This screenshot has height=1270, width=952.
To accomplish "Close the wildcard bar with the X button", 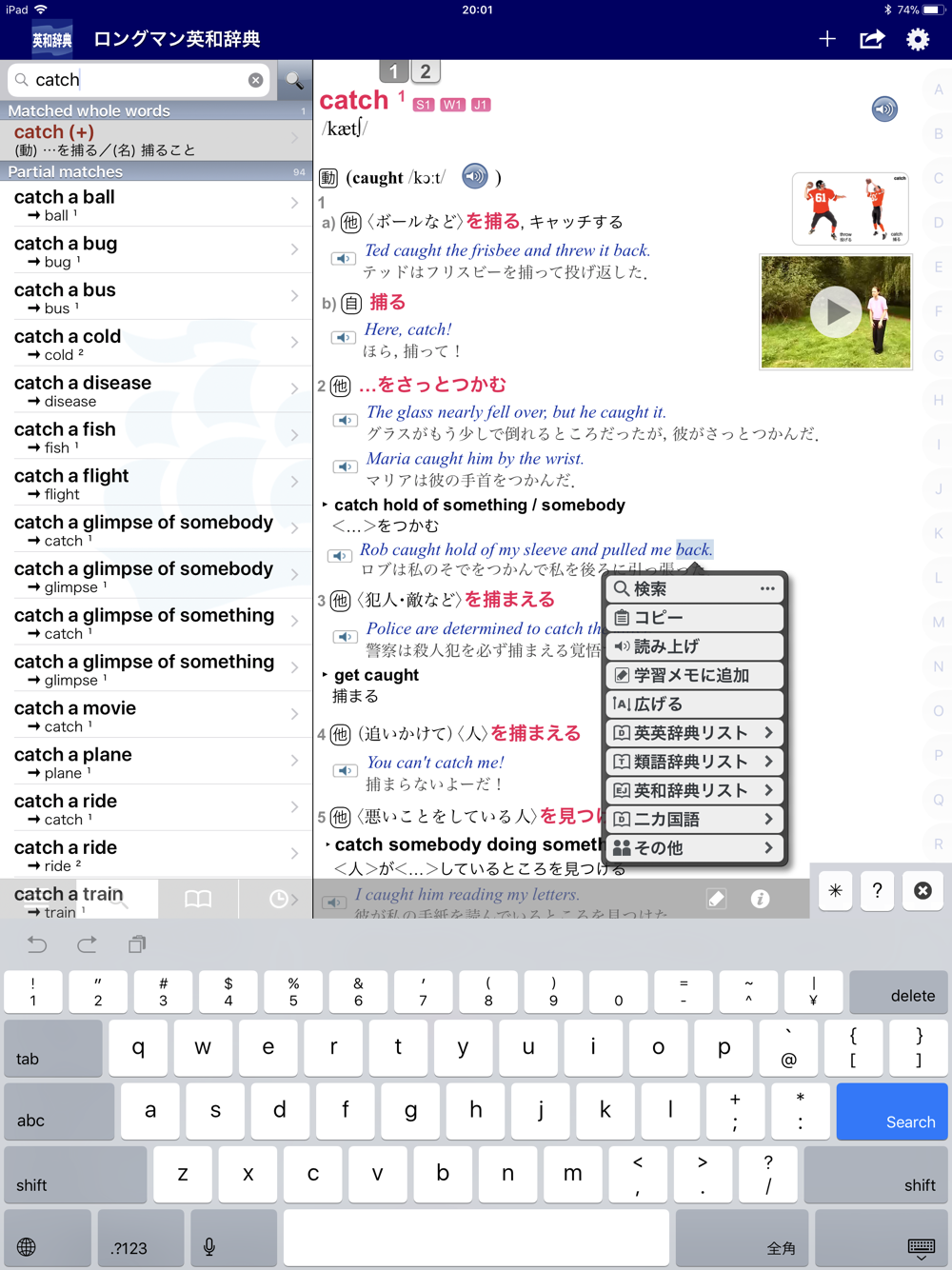I will 922,891.
